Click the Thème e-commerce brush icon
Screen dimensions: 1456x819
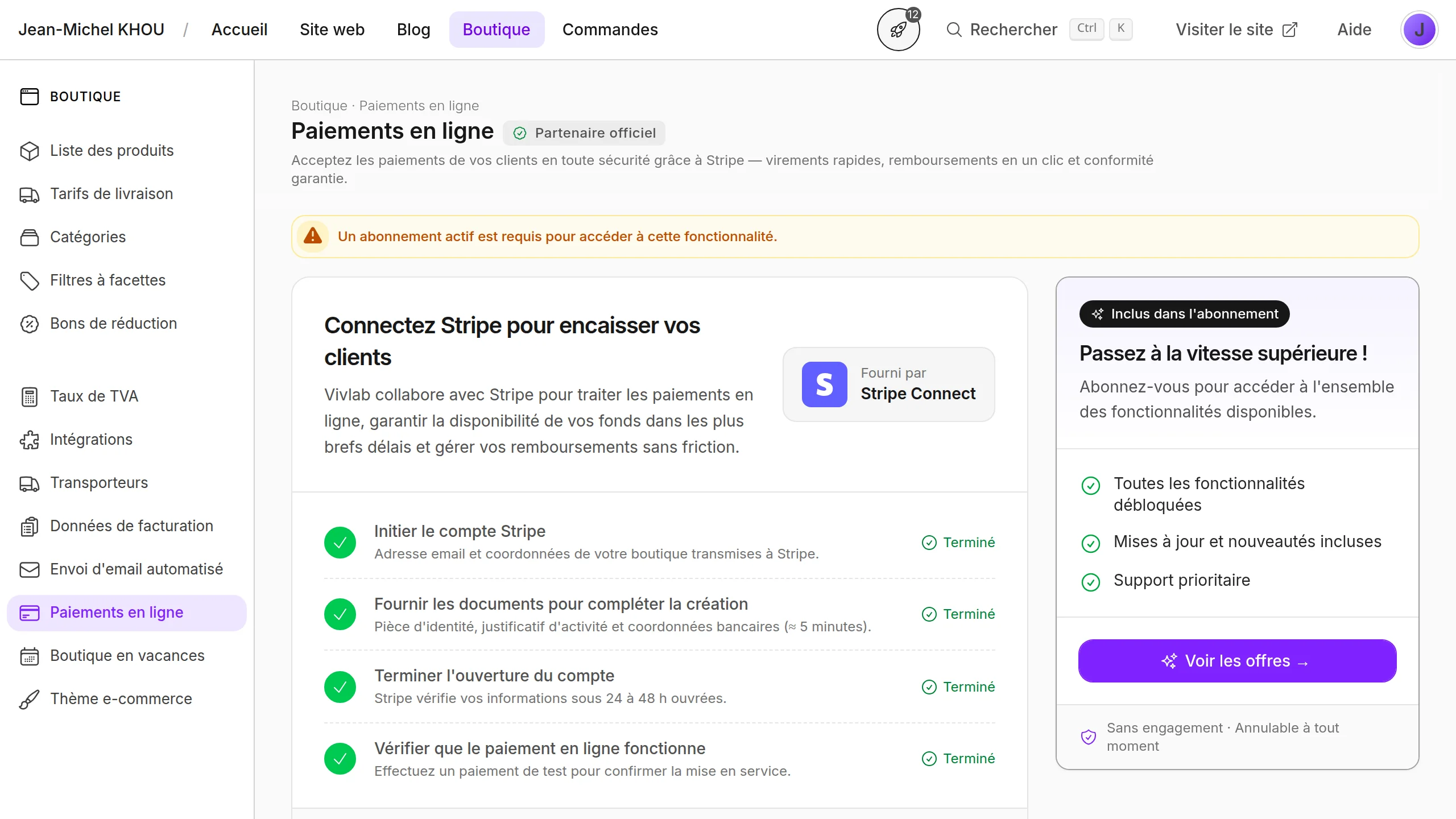pos(30,699)
